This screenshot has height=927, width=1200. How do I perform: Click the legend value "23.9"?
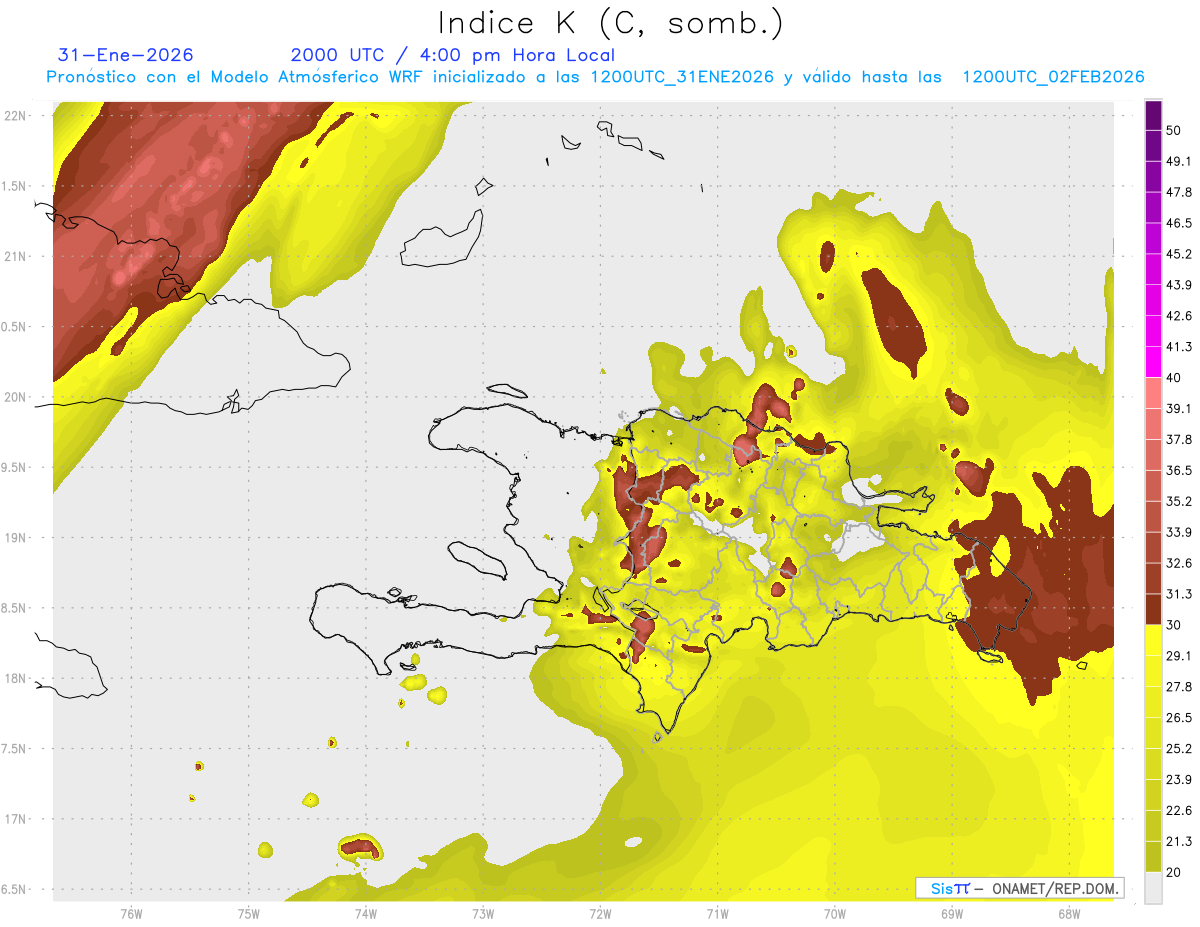pos(1179,780)
